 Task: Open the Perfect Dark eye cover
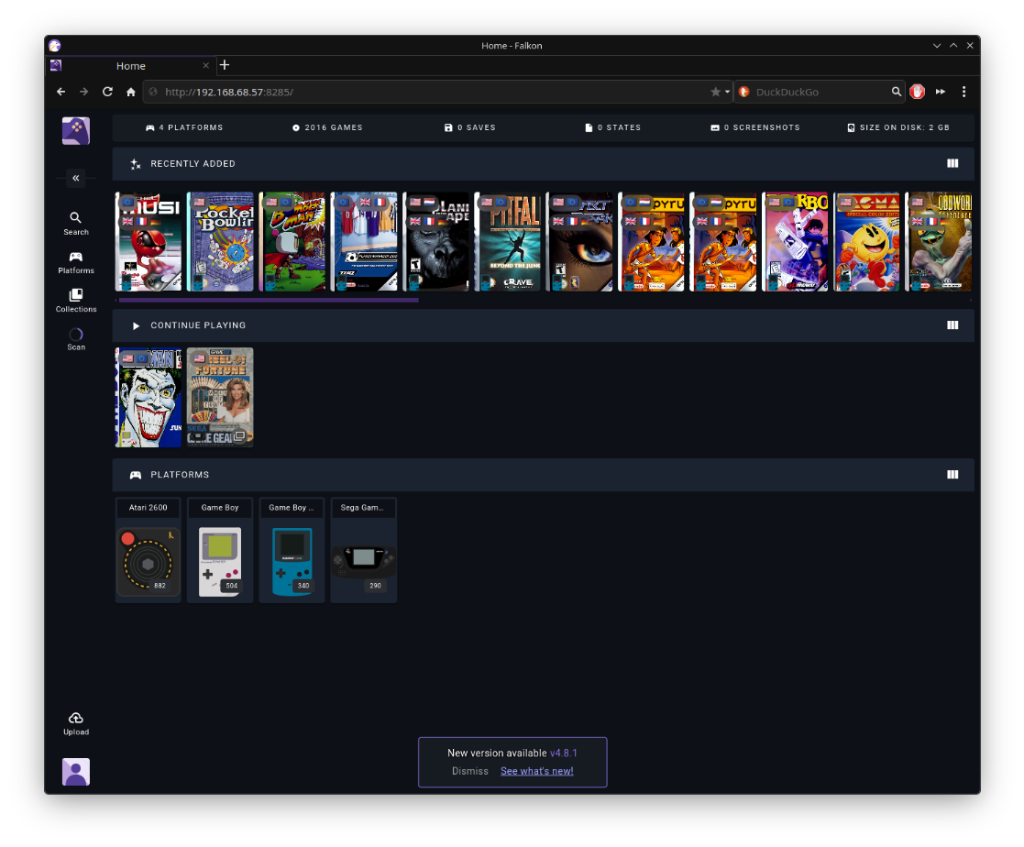click(579, 242)
